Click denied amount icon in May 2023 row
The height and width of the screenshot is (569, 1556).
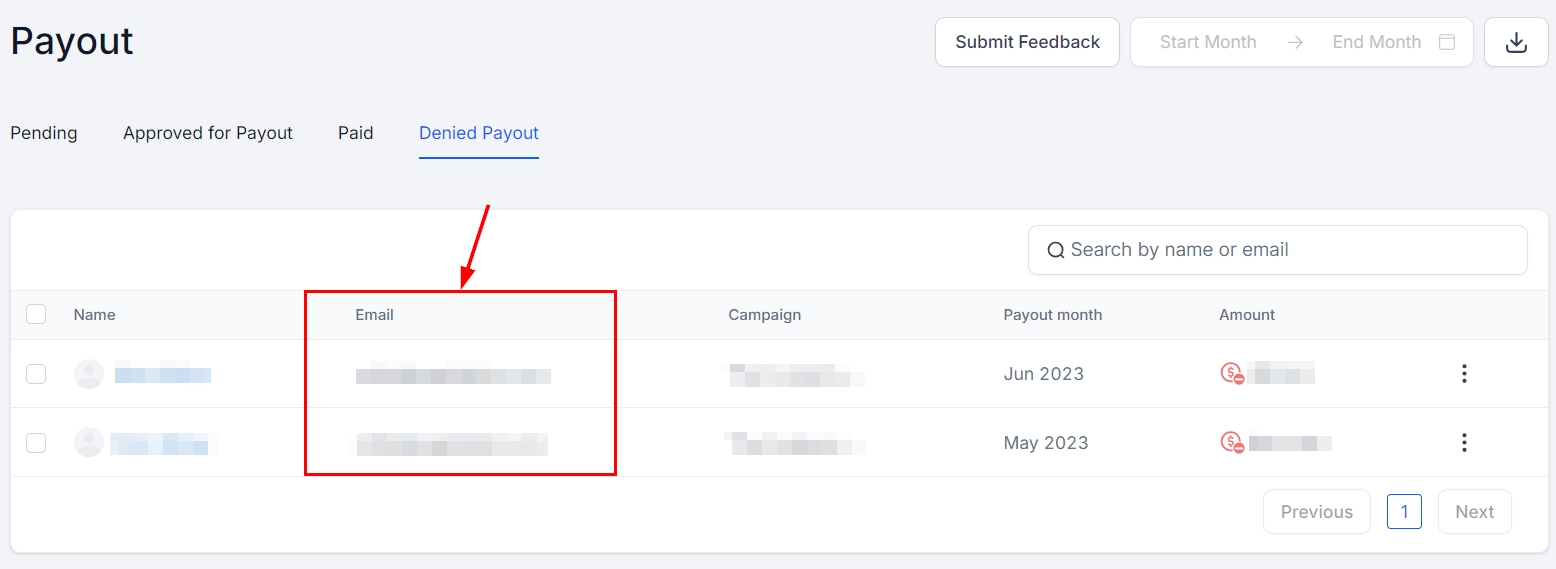(x=1231, y=442)
